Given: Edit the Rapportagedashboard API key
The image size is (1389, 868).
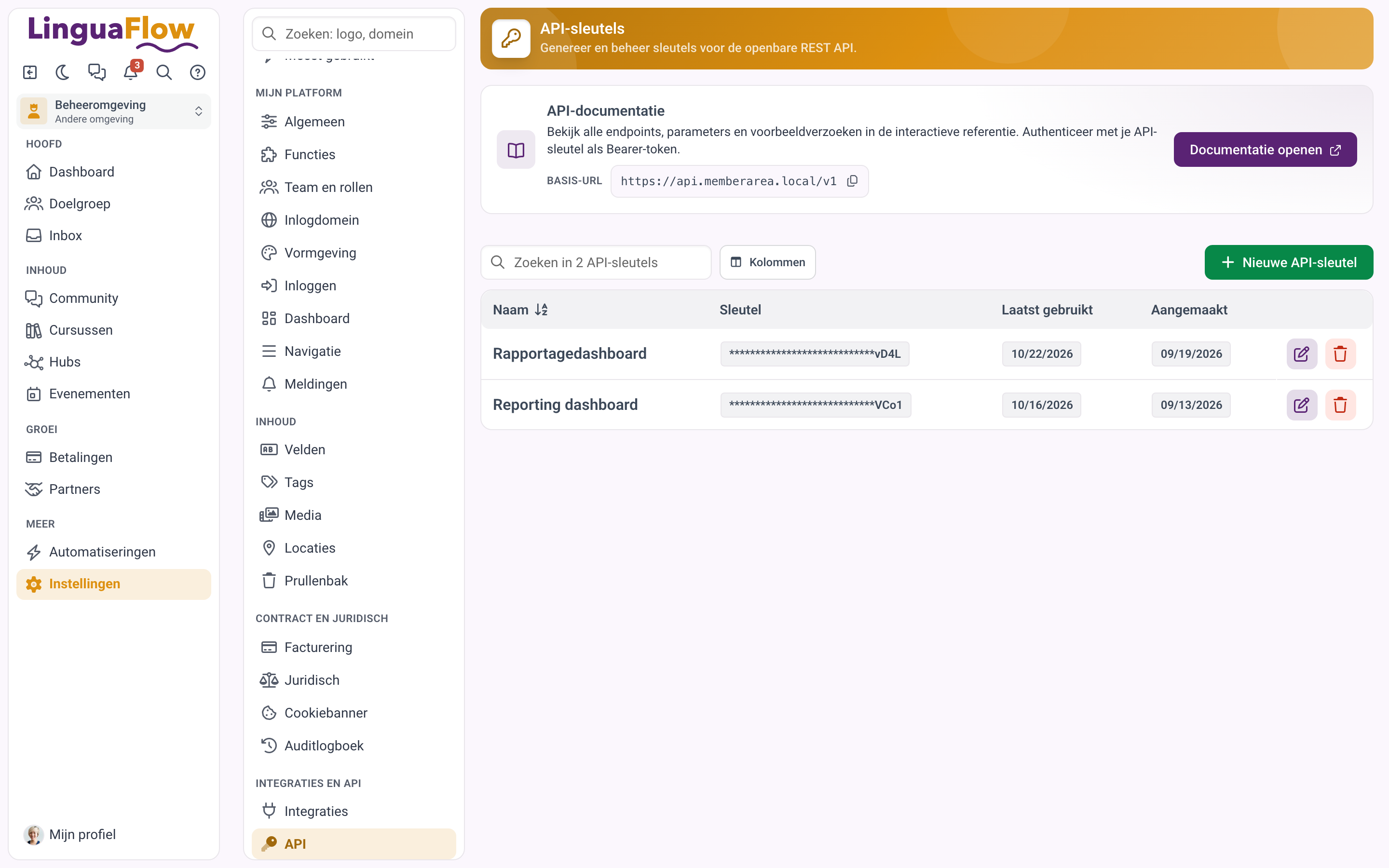Looking at the screenshot, I should click(1301, 353).
